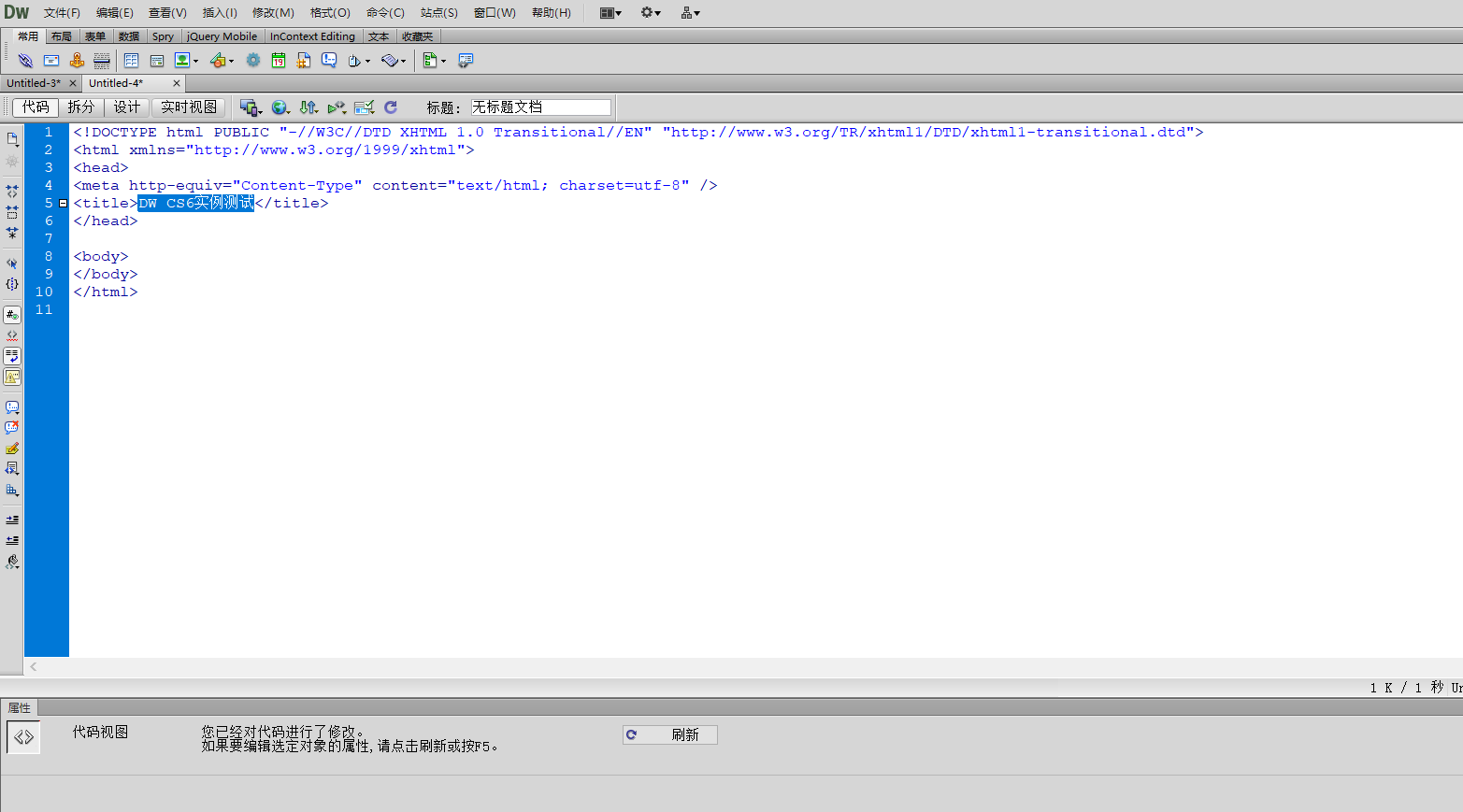
Task: Select the Hyperlink icon in the Insert bar
Action: point(24,60)
